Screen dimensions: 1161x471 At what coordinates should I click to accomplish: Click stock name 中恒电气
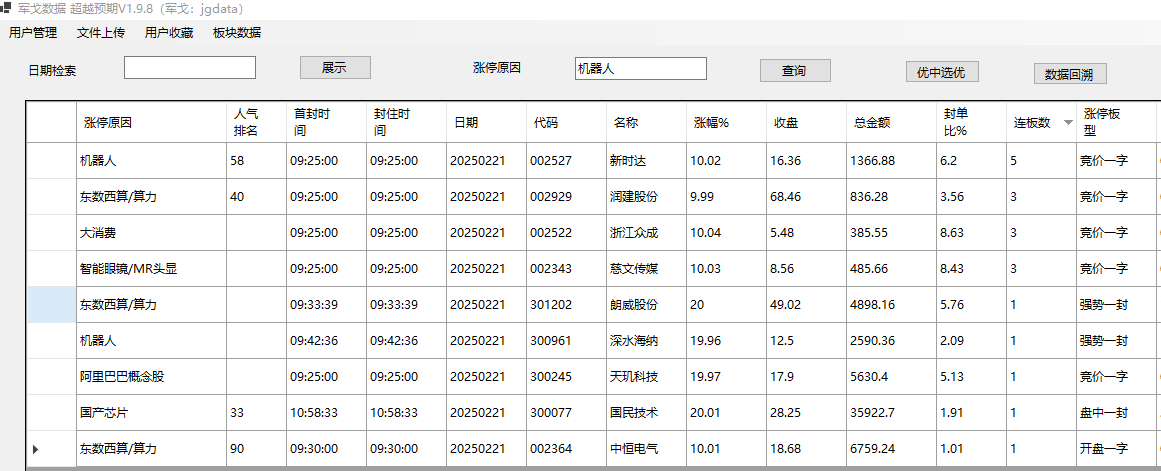tap(646, 449)
